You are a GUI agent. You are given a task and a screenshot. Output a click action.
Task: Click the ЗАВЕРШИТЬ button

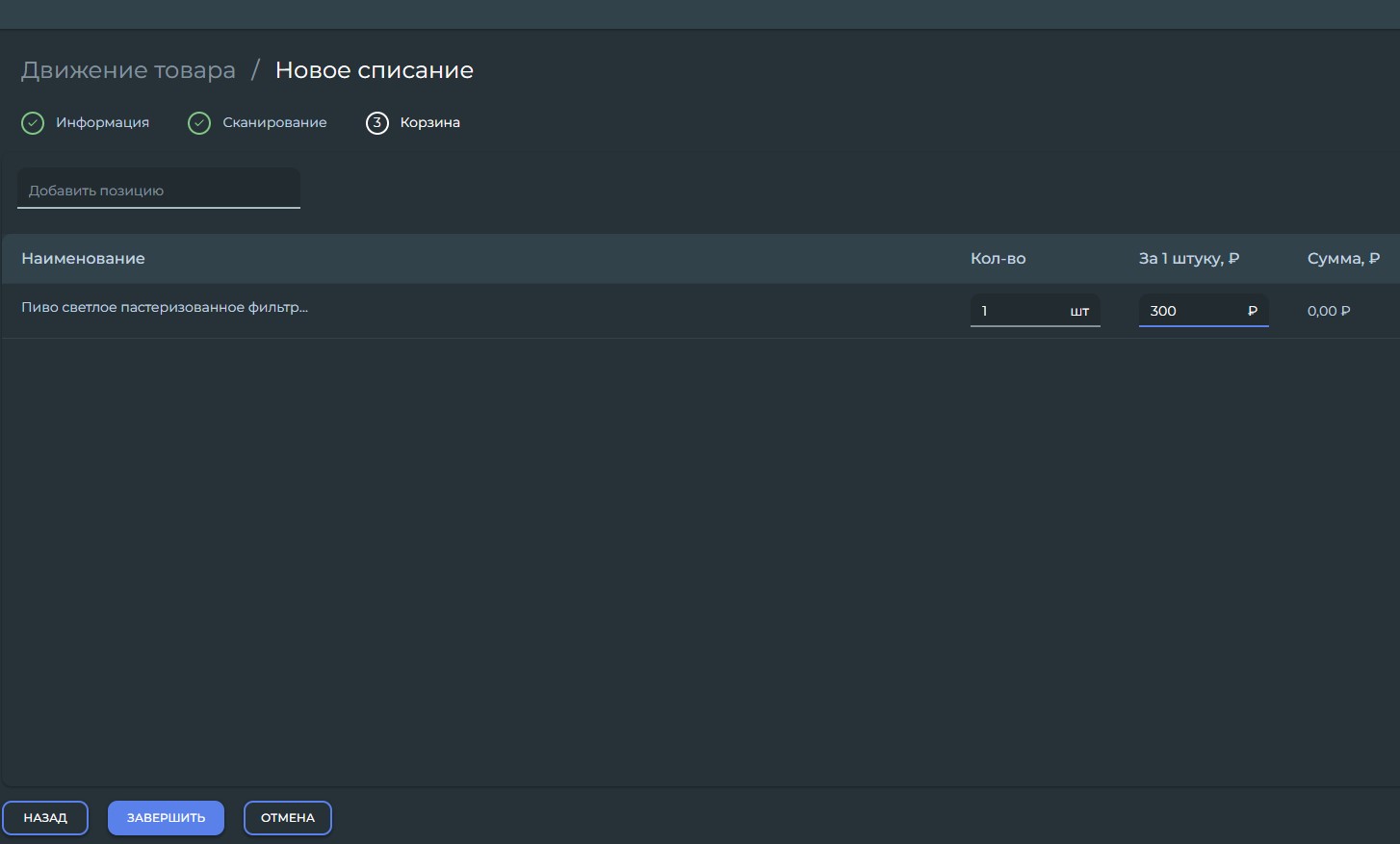[x=166, y=818]
